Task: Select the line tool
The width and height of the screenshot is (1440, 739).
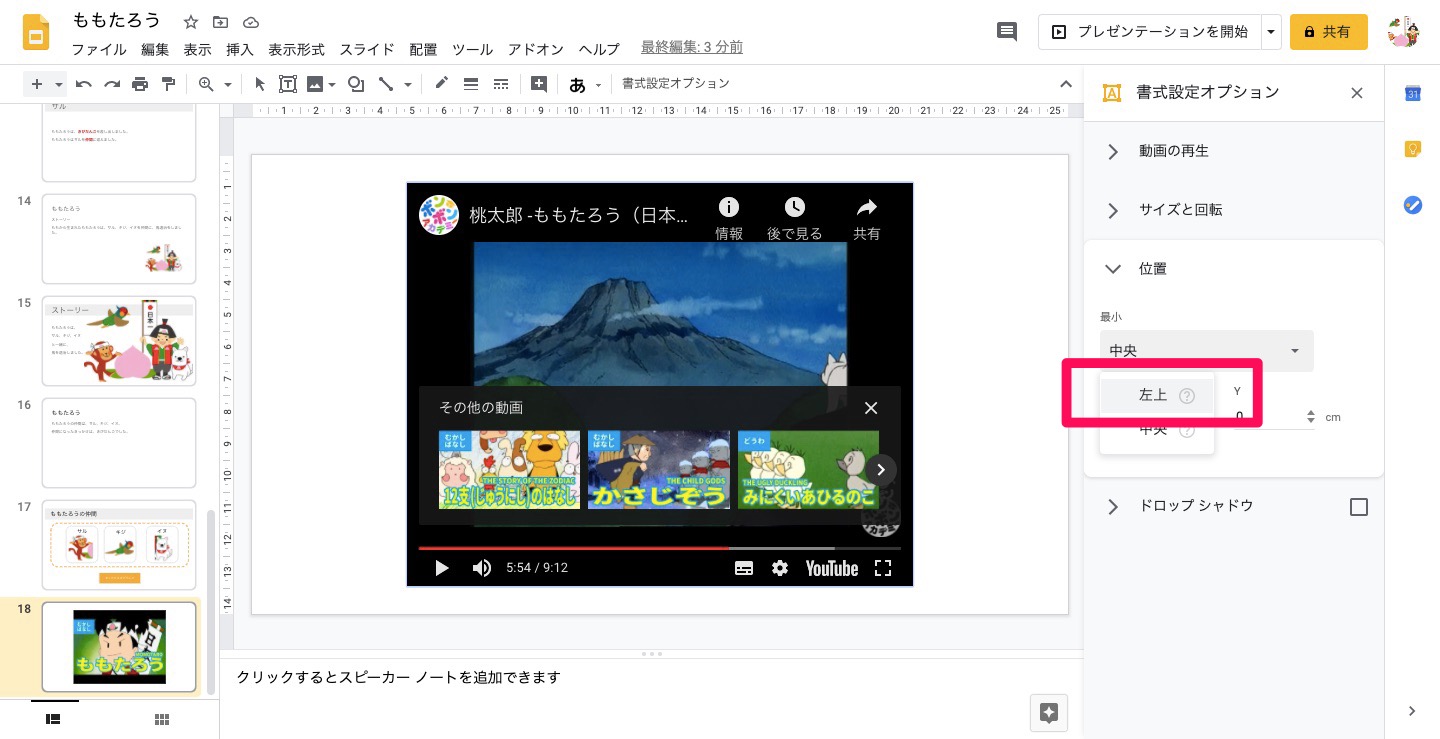Action: (x=385, y=84)
